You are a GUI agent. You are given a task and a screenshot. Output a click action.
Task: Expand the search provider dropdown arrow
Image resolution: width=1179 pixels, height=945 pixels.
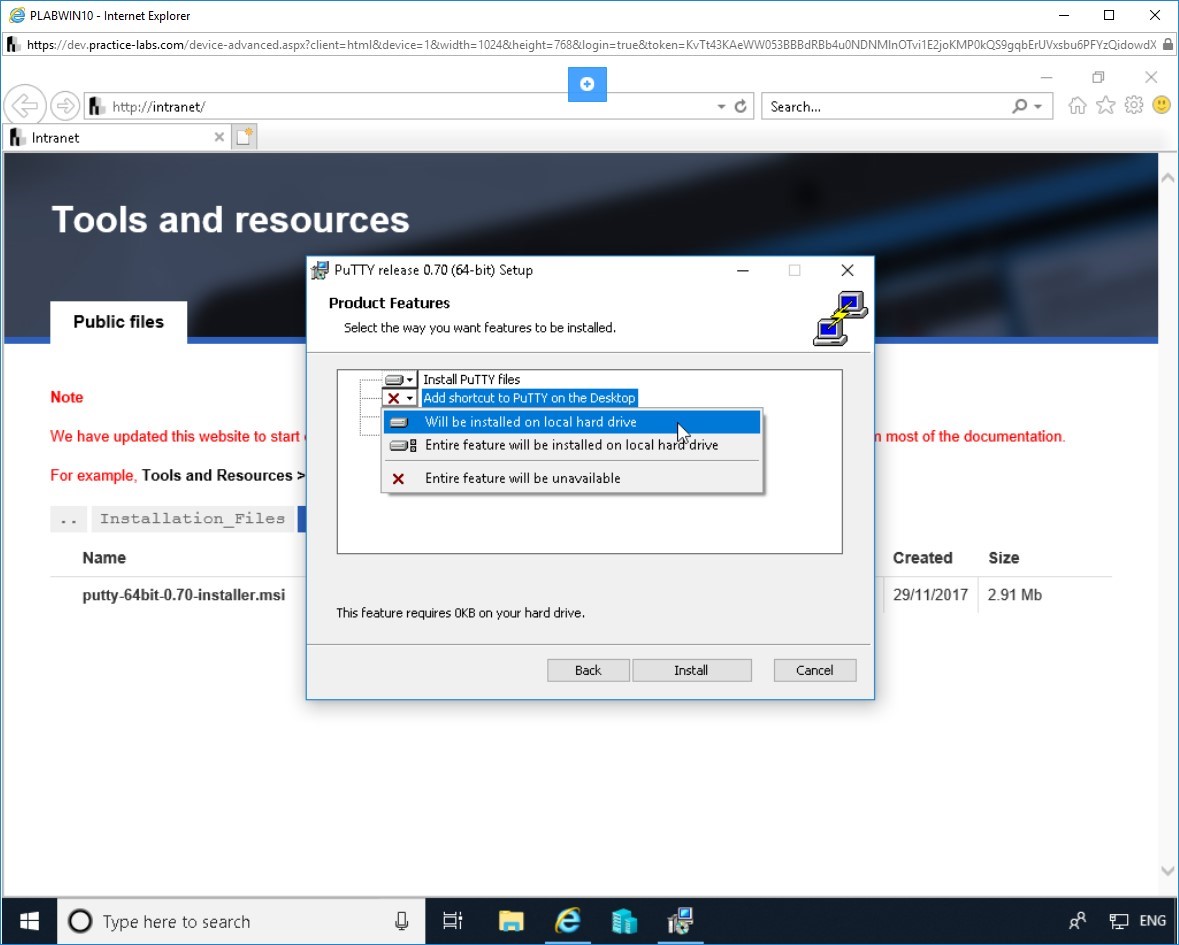coord(1038,107)
